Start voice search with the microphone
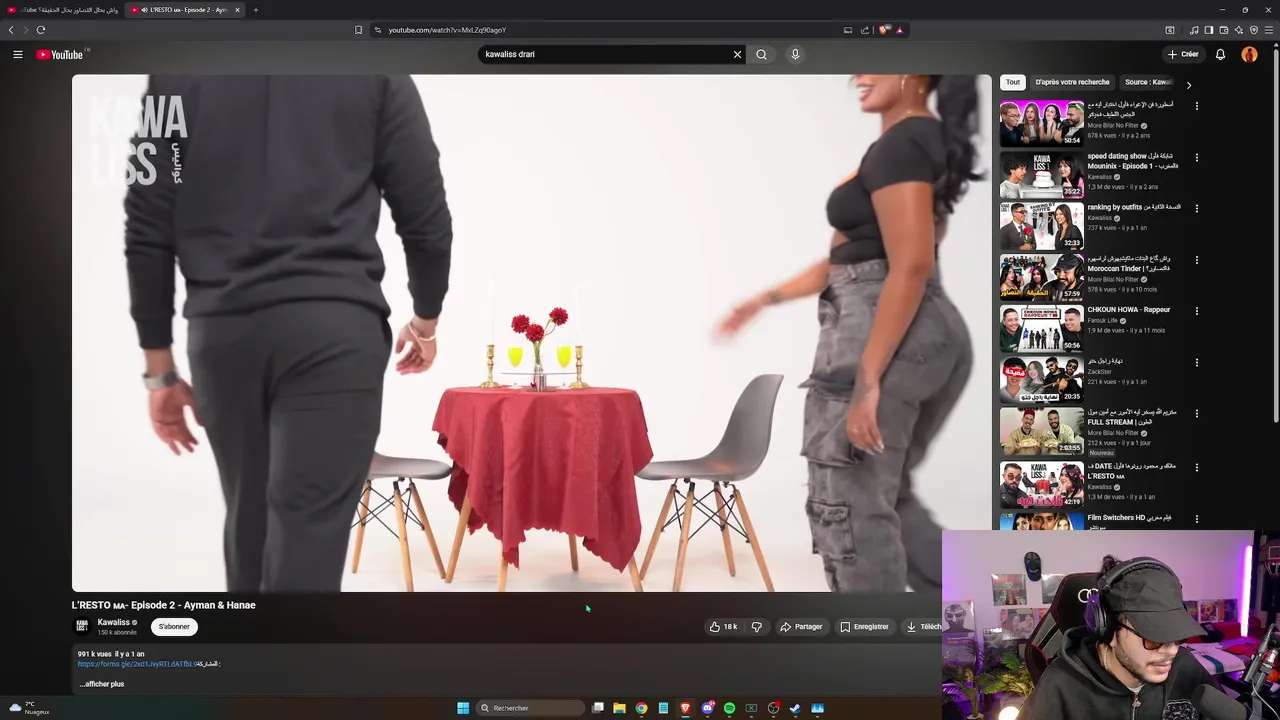 795,54
